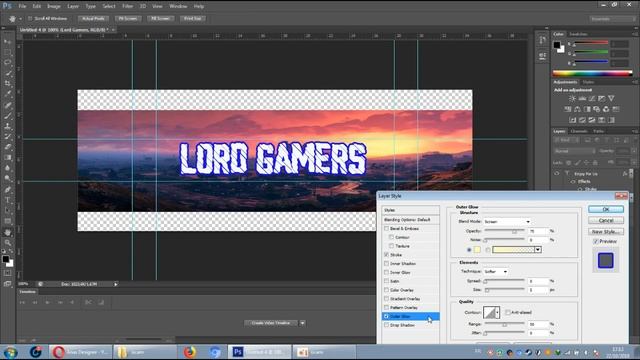Switch to the Channels tab
640x360 pixels.
[579, 131]
